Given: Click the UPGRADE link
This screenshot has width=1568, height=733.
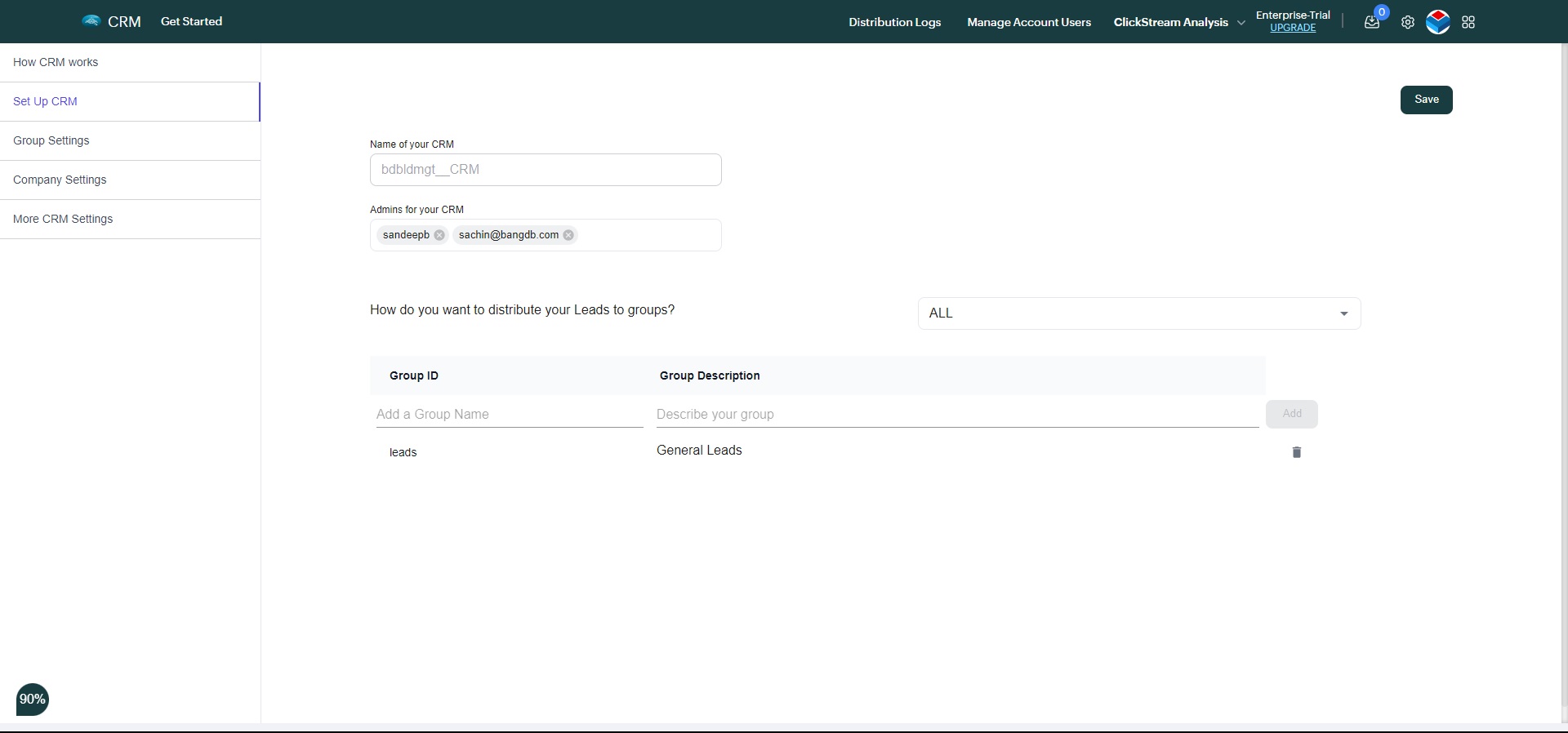Looking at the screenshot, I should point(1293,28).
